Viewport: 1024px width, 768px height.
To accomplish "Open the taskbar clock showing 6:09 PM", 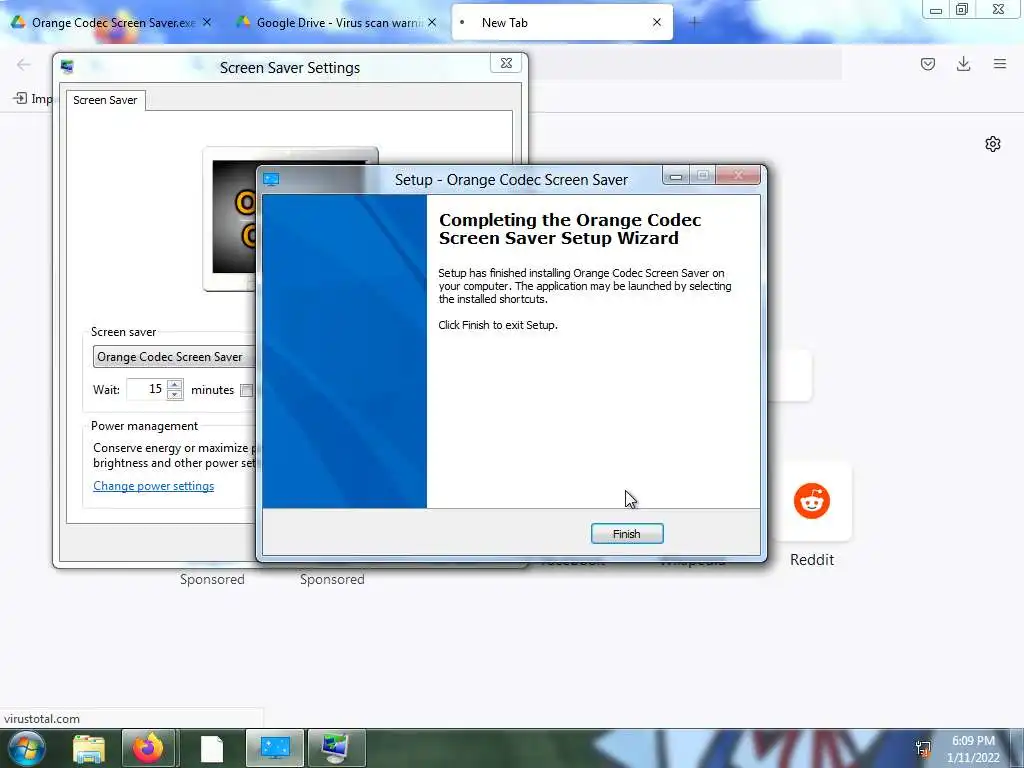I will point(973,749).
